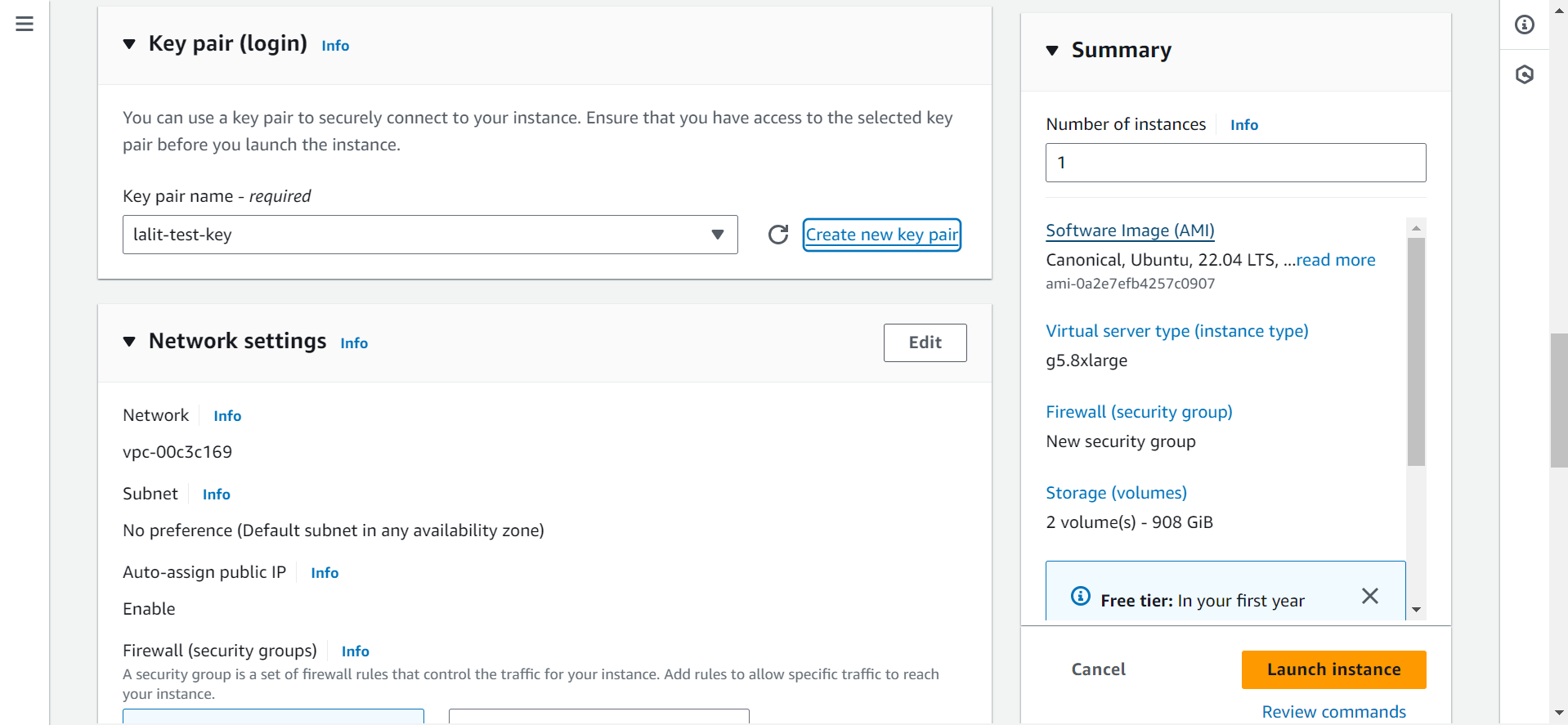Viewport: 1568px width, 725px height.
Task: Click the Launch instance button
Action: pos(1333,669)
